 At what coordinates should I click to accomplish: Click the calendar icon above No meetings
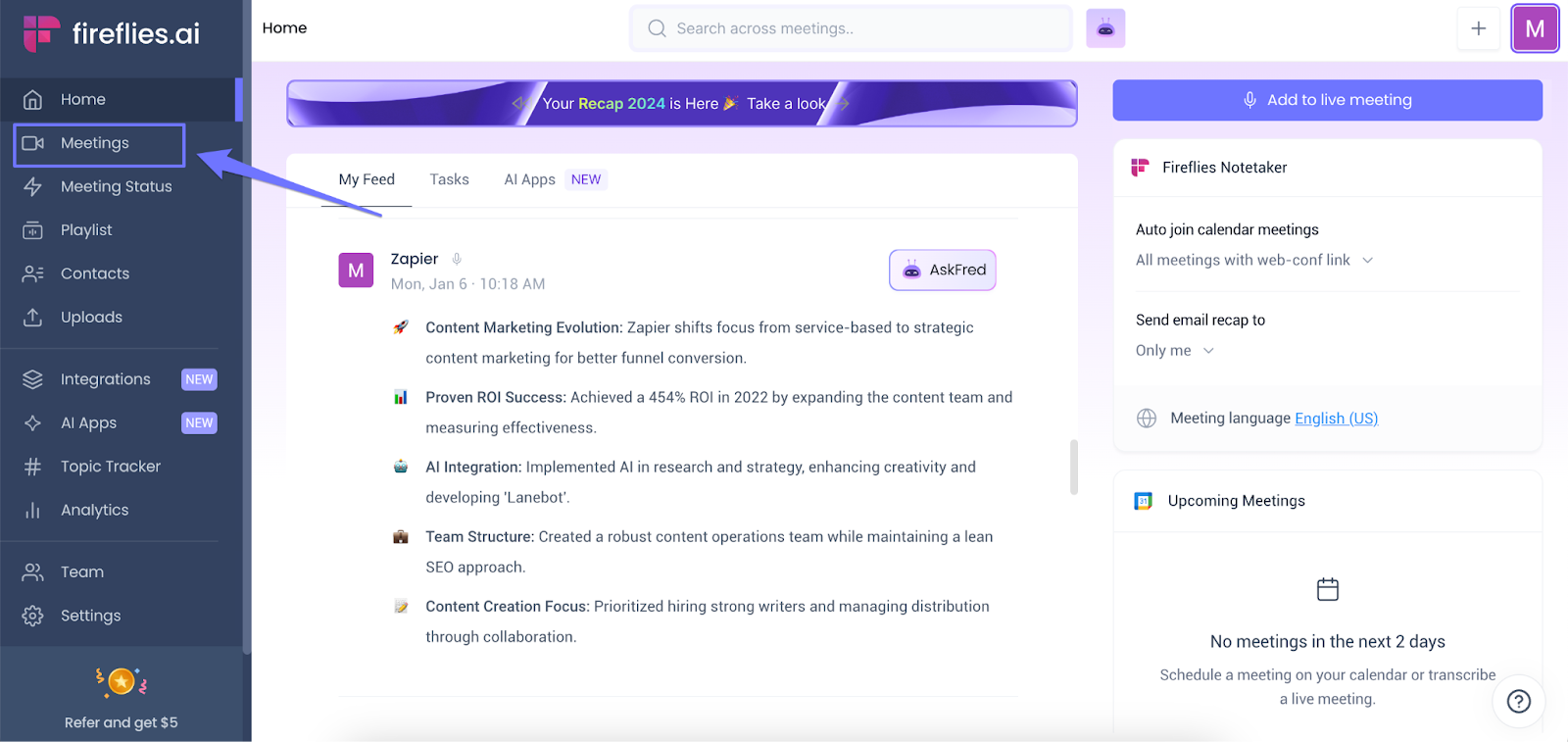(1328, 589)
